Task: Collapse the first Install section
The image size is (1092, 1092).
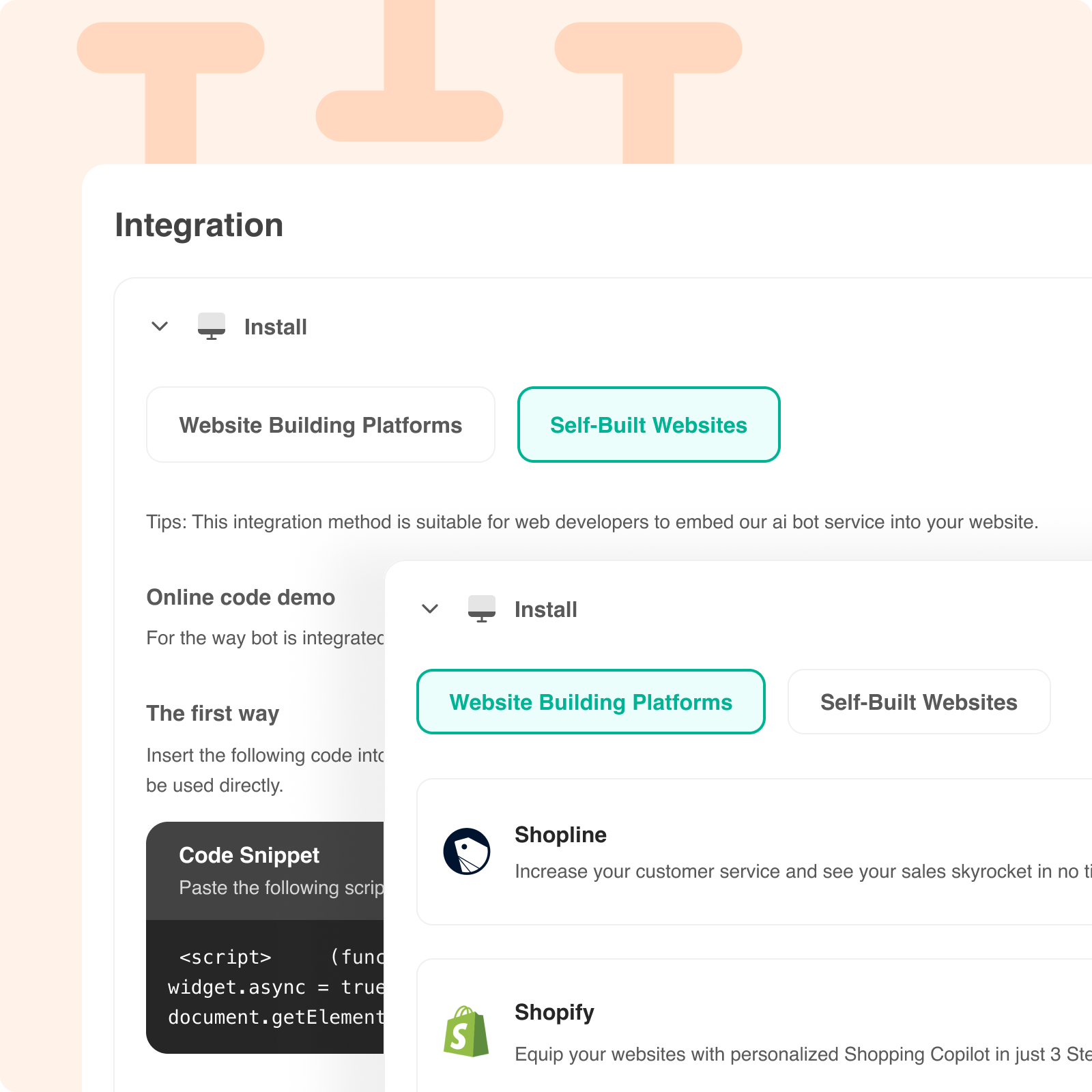Action: tap(159, 326)
